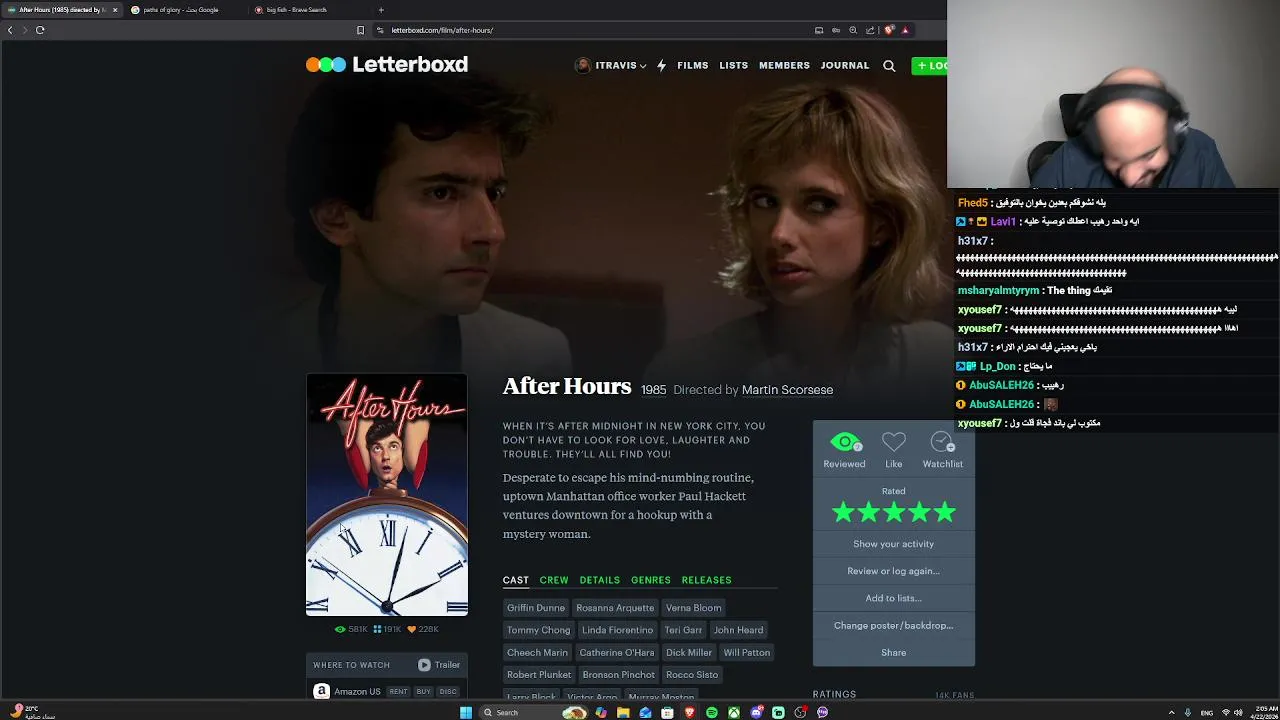Open cast member John Heard
Screen dimensions: 1280x720
point(738,630)
